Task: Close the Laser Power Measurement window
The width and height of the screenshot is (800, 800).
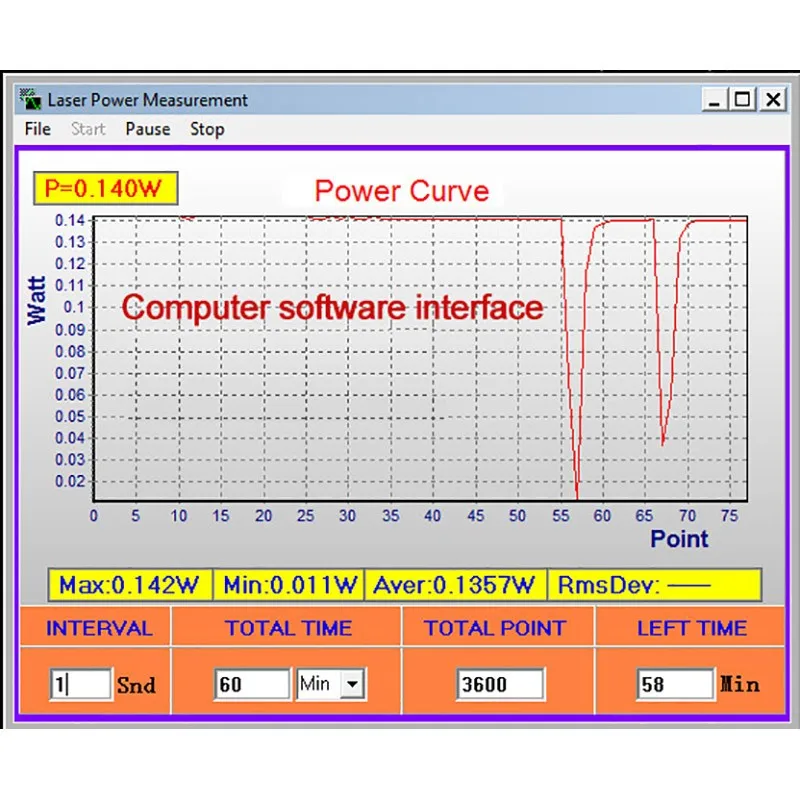Action: 773,99
